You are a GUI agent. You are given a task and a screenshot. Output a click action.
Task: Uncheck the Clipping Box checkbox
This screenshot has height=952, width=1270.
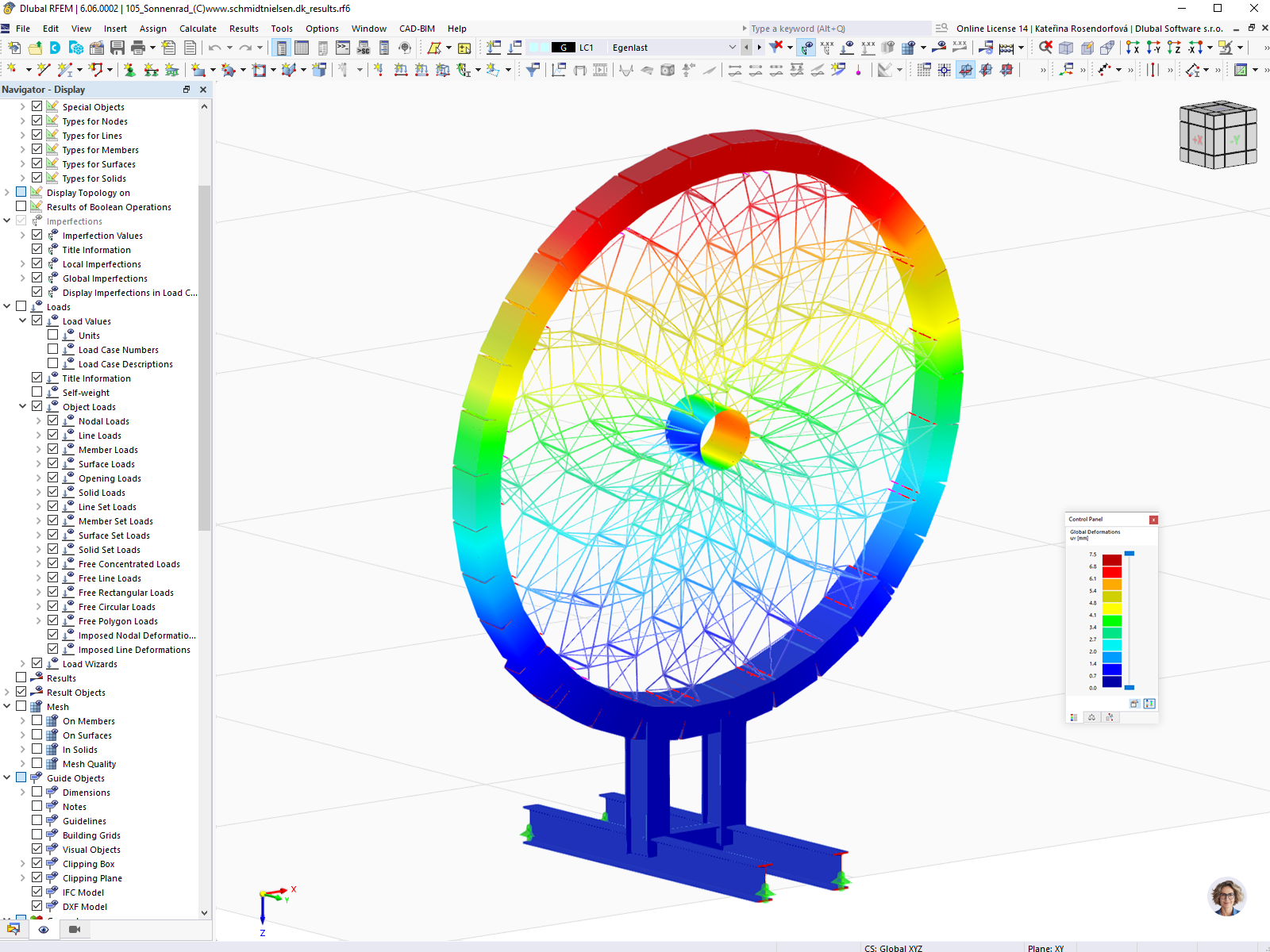[37, 863]
